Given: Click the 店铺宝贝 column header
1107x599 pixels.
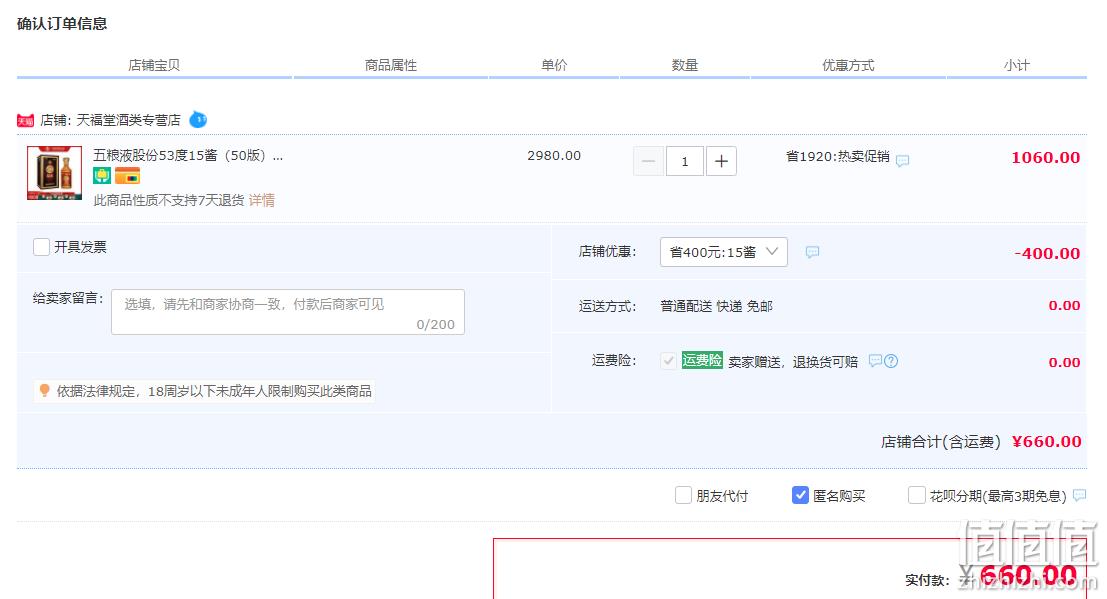Looking at the screenshot, I should click(x=154, y=65).
